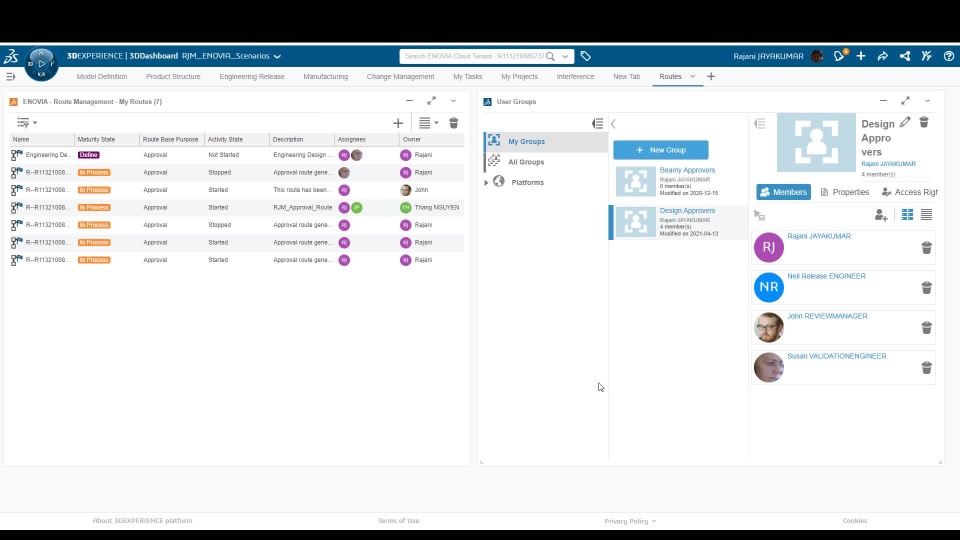Click the plus add icon in the top bar
Image resolution: width=960 pixels, height=540 pixels.
861,56
